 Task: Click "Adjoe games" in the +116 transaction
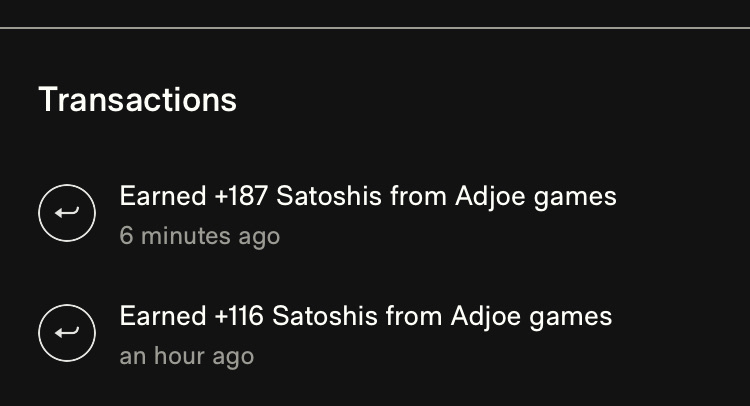point(531,317)
